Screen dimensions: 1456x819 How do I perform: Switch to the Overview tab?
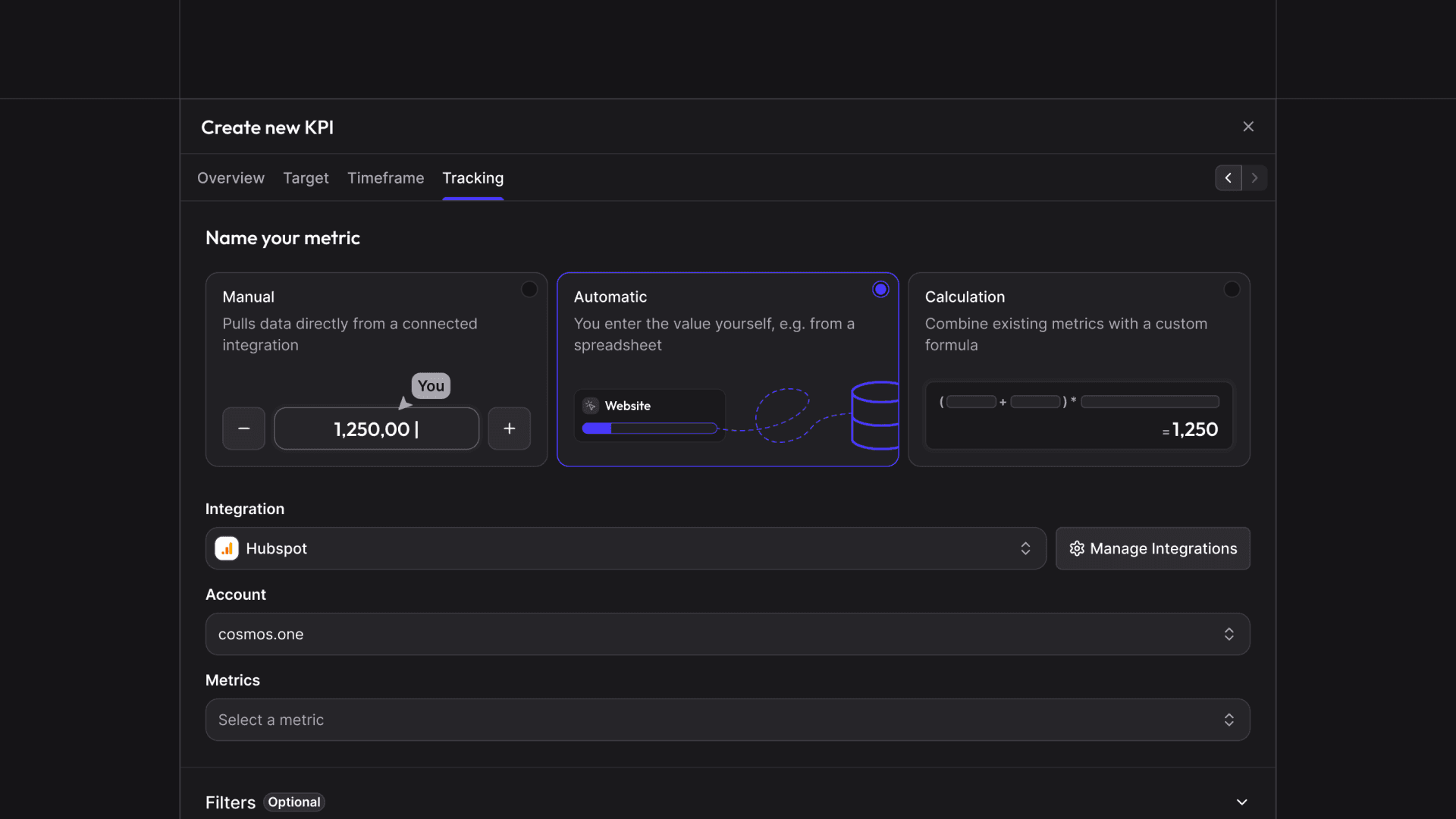231,178
